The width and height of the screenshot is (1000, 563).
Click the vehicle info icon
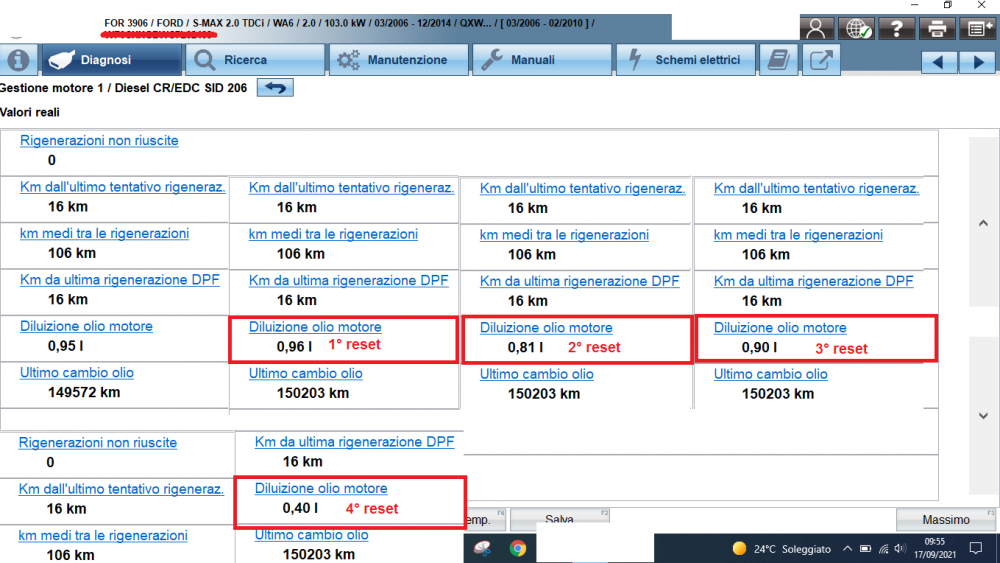19,60
